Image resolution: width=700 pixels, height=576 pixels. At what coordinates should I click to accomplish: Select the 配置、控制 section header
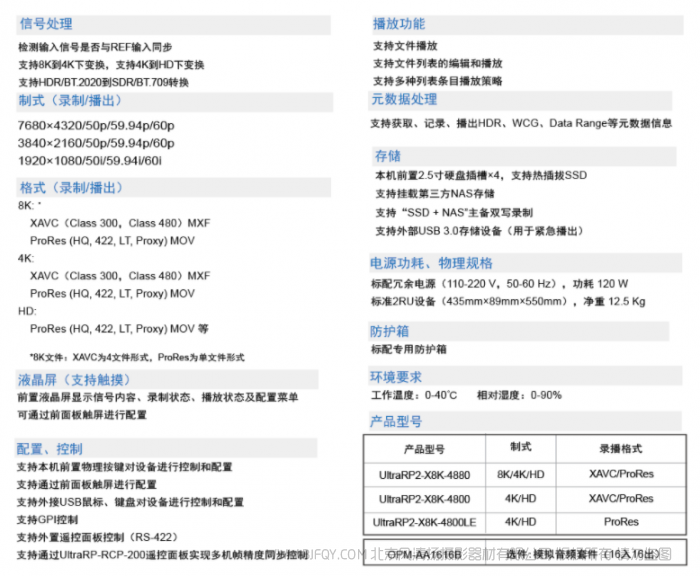49,448
